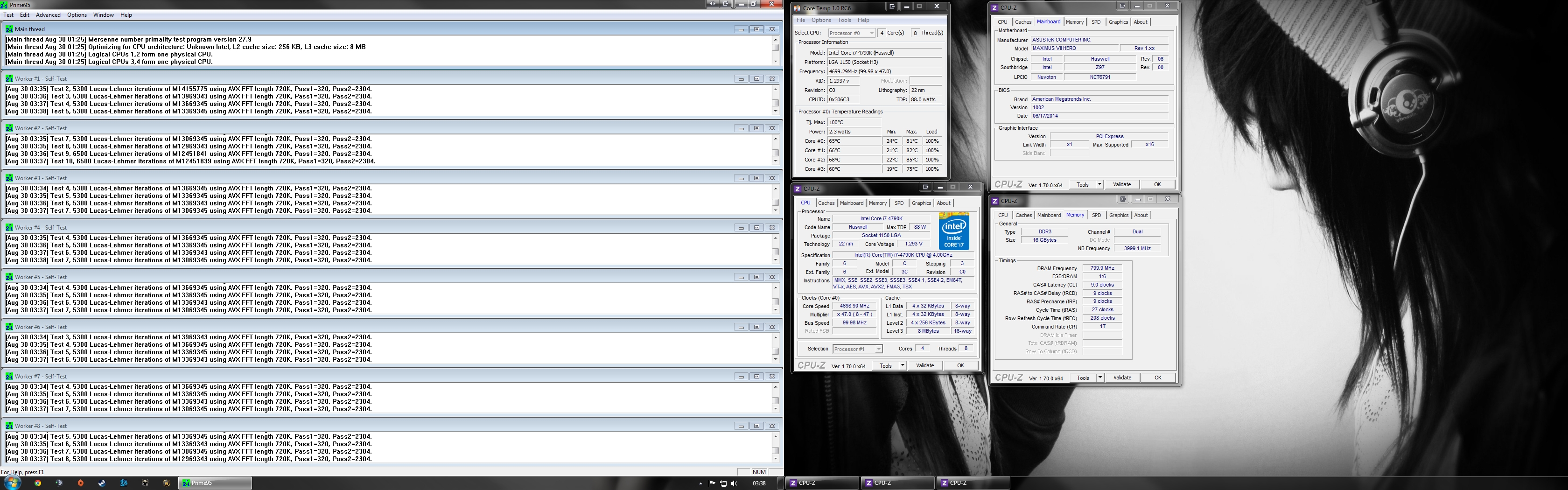Click the Worker #6 window icon
Viewport: 1568px width, 490px height.
pos(9,326)
